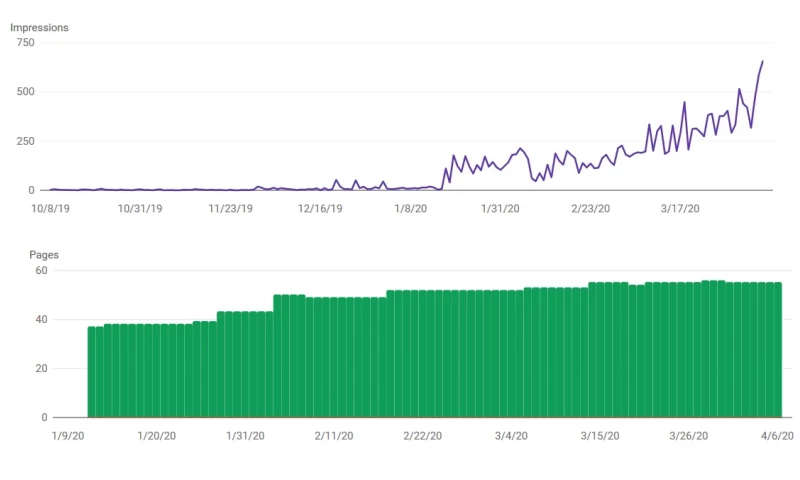Image resolution: width=800 pixels, height=480 pixels.
Task: Click the final peak of the purple impressions line
Action: [x=762, y=62]
